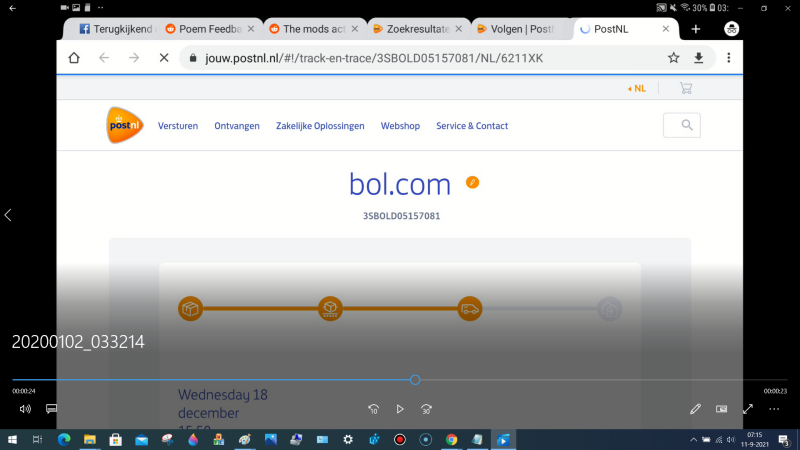
Task: Open Task View from the taskbar
Action: (38, 439)
